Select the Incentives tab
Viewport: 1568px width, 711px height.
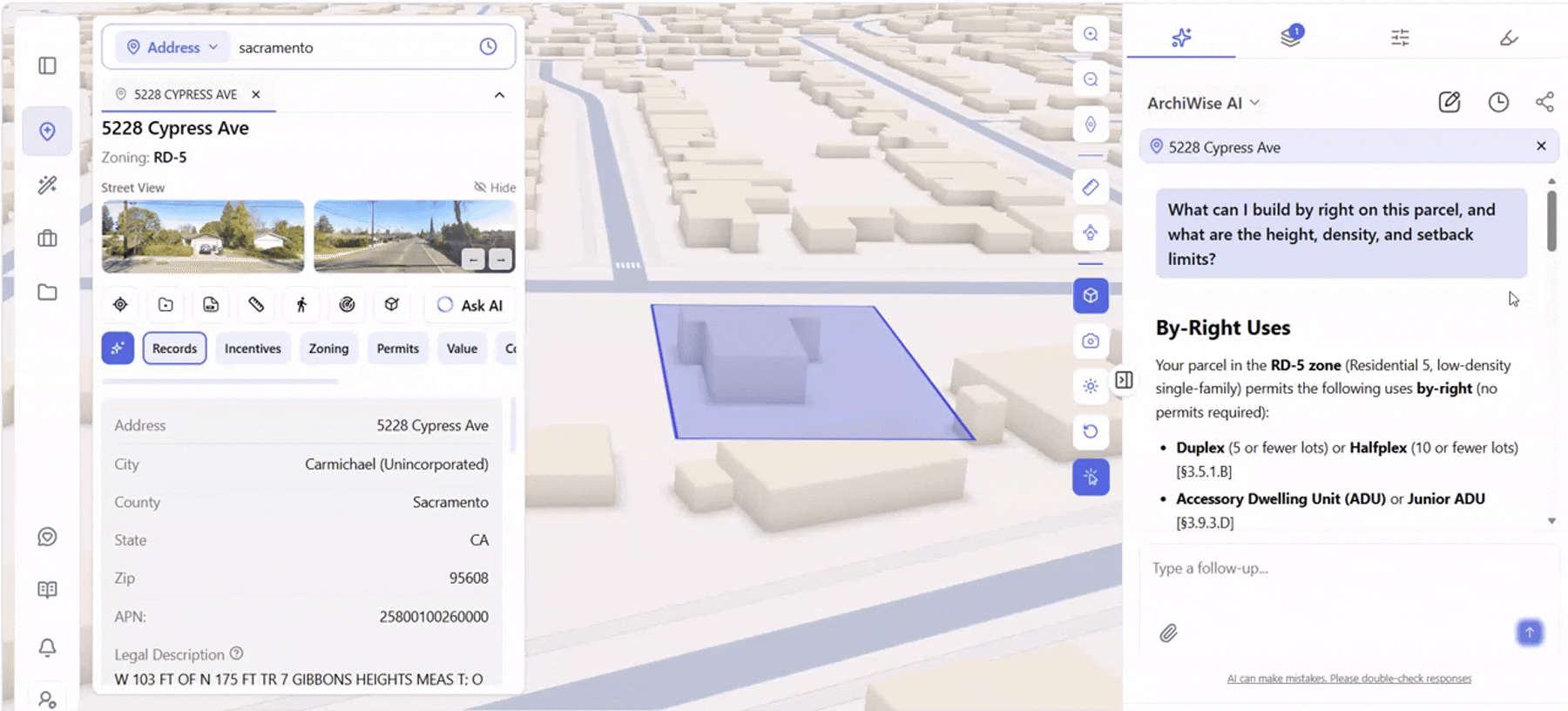pos(253,348)
